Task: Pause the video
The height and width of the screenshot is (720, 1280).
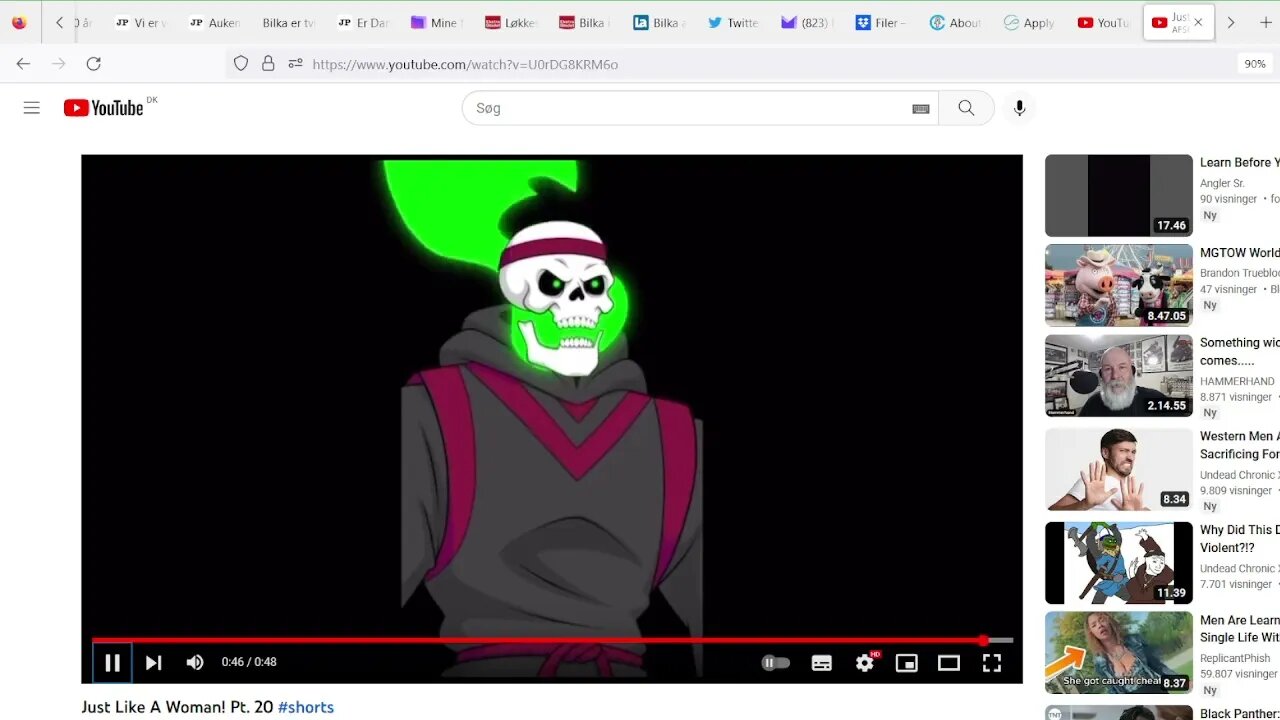Action: pos(112,662)
